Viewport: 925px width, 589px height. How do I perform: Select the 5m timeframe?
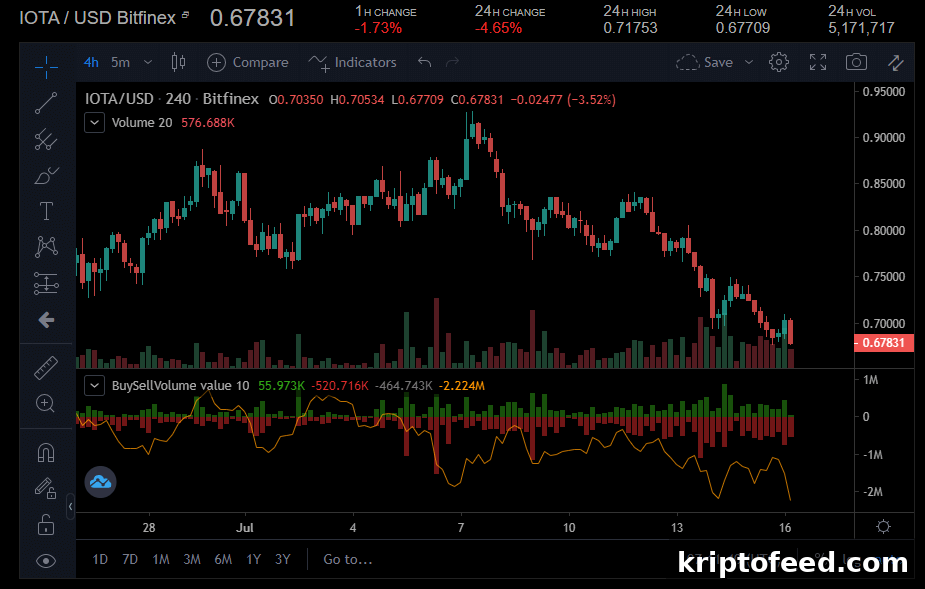pos(120,62)
